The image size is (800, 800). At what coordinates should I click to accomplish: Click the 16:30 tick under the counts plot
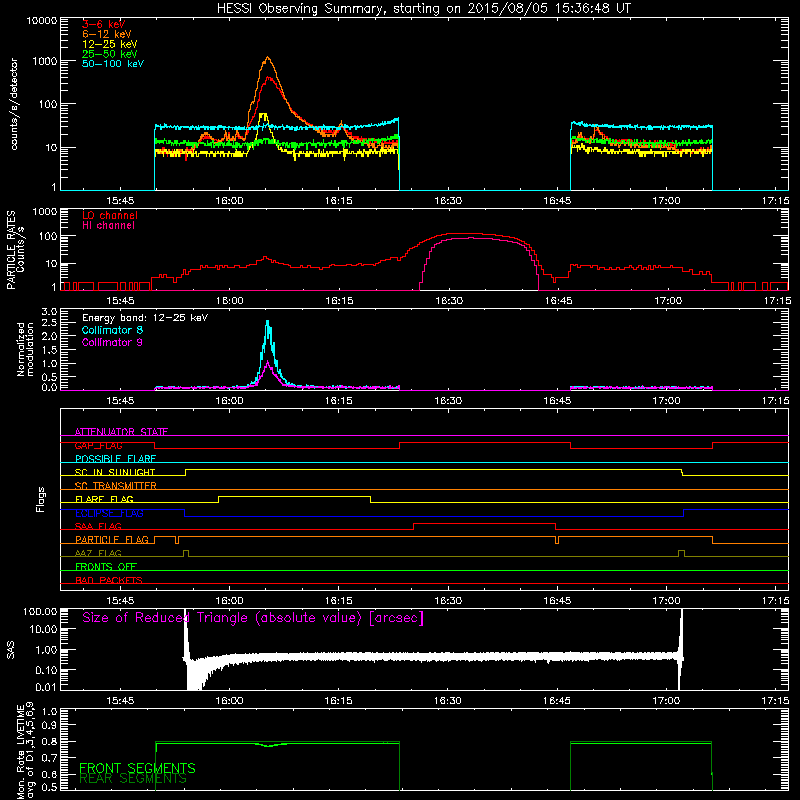(448, 201)
